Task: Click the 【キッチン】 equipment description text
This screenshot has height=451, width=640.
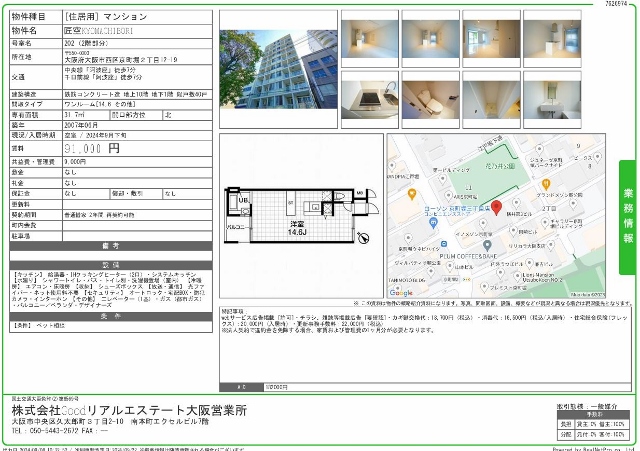Action: click(x=109, y=289)
